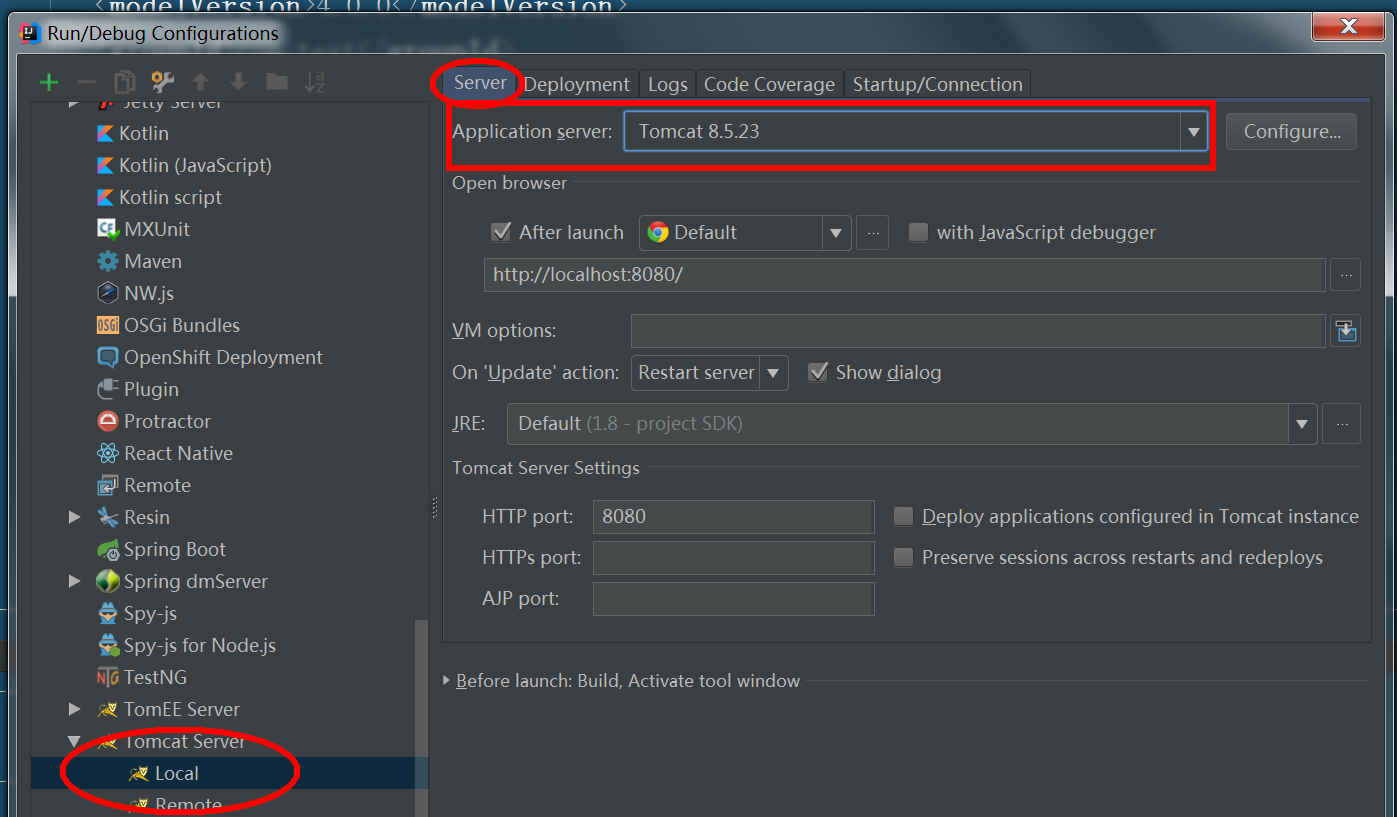Click the localhost URL field

coord(905,274)
